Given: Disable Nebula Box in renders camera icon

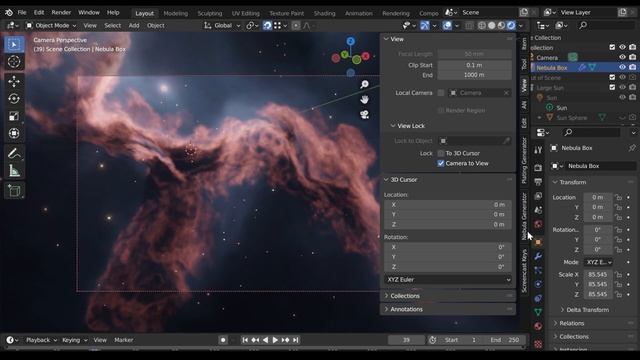Looking at the screenshot, I should pos(632,67).
